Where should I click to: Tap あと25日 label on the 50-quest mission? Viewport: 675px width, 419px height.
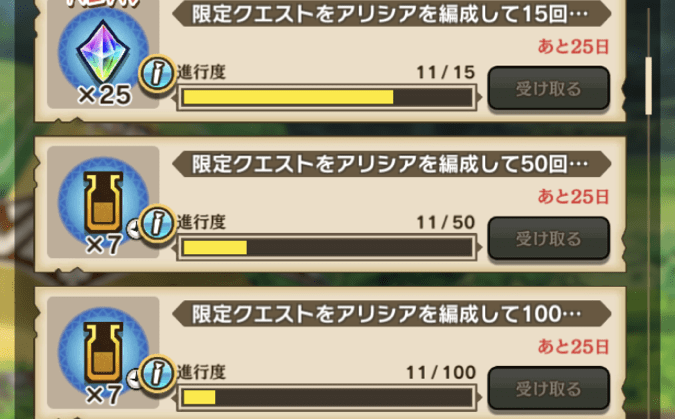(573, 197)
